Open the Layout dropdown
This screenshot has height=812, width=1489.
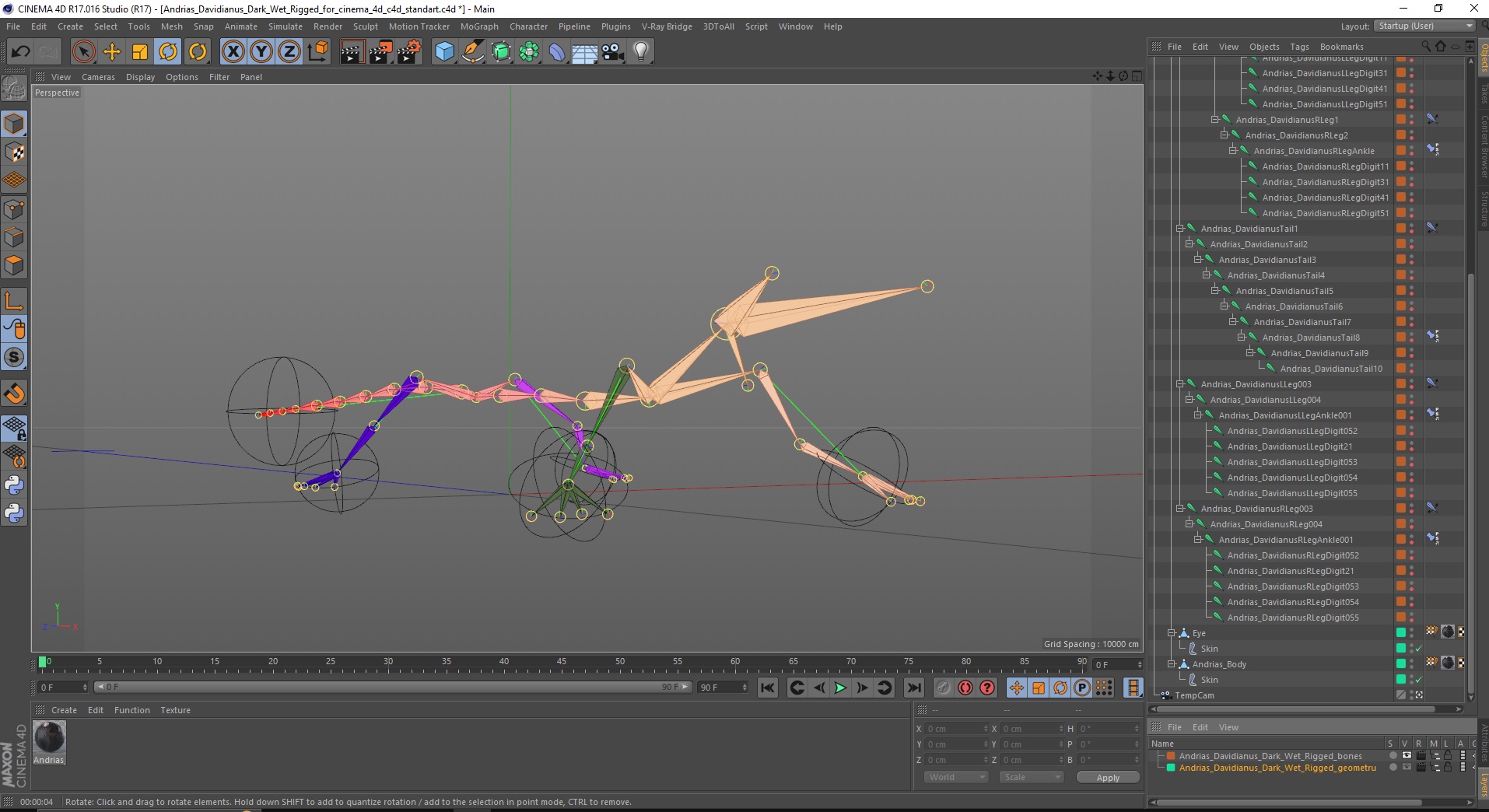(x=1424, y=26)
